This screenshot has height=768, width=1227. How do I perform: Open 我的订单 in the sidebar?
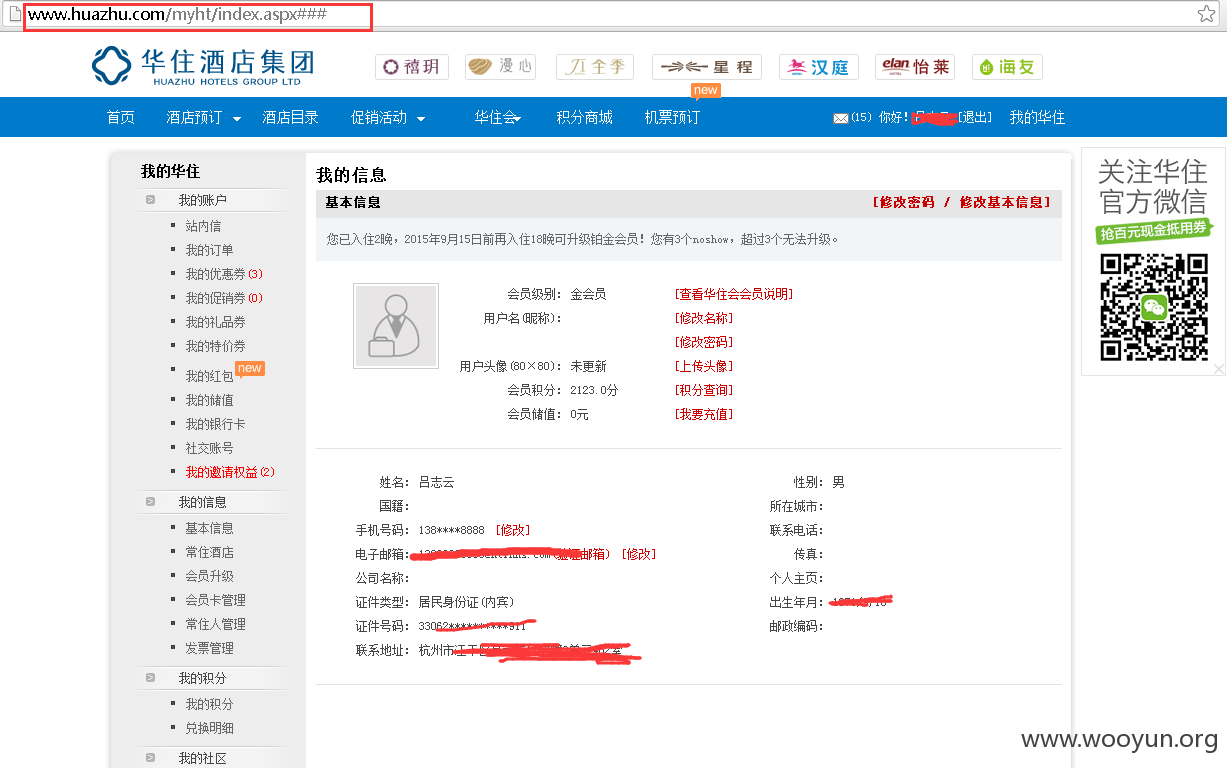209,250
